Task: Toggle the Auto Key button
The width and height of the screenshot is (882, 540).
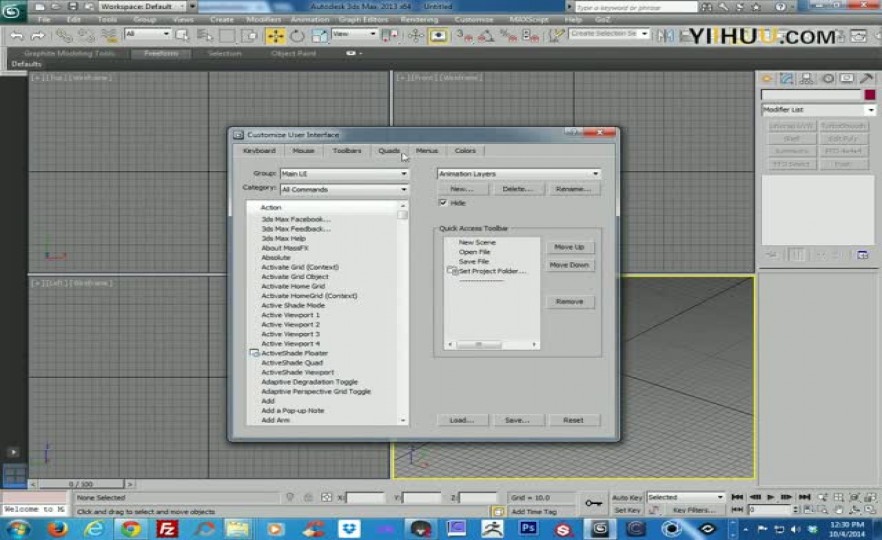Action: point(627,498)
